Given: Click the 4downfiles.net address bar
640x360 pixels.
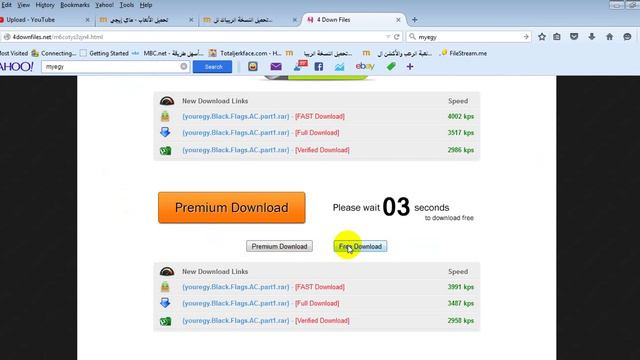Looking at the screenshot, I should coord(196,37).
